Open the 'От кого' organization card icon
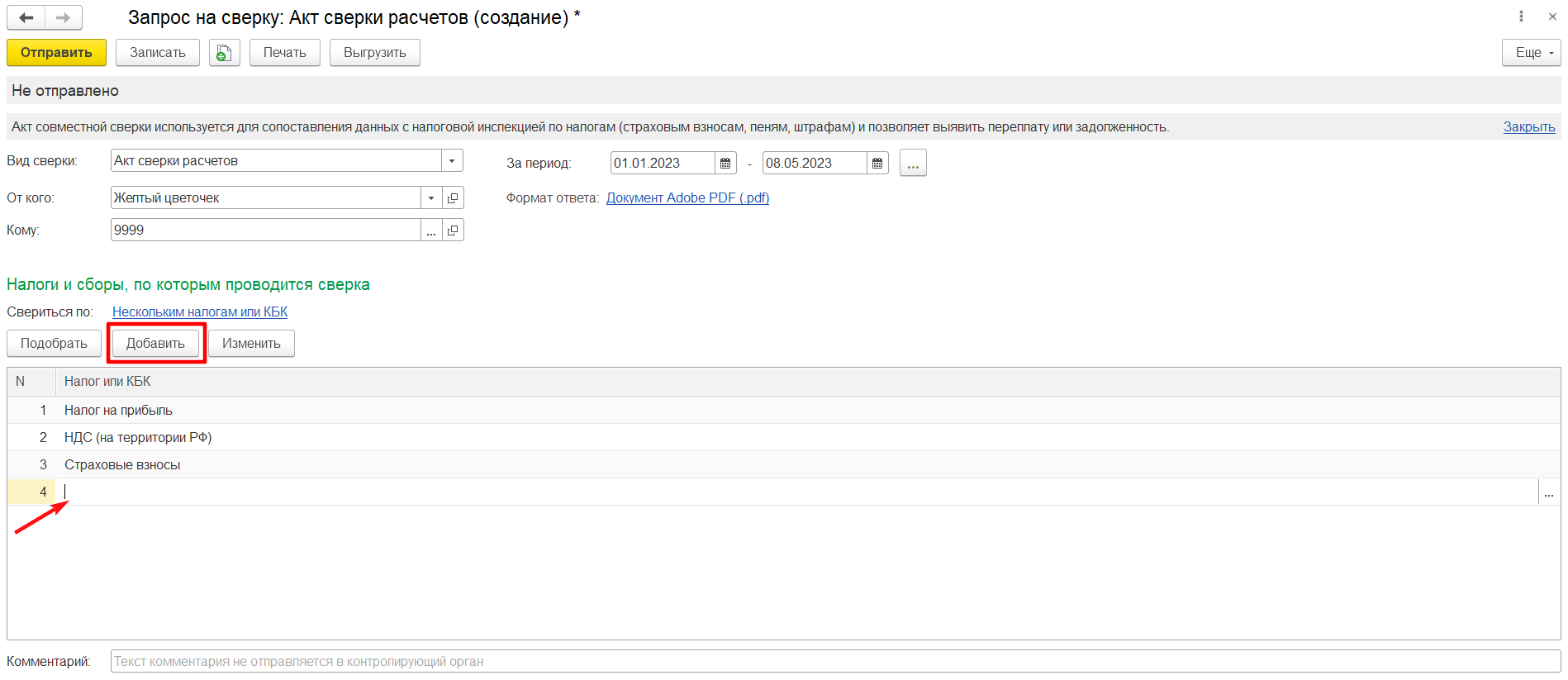1568x680 pixels. coord(453,198)
